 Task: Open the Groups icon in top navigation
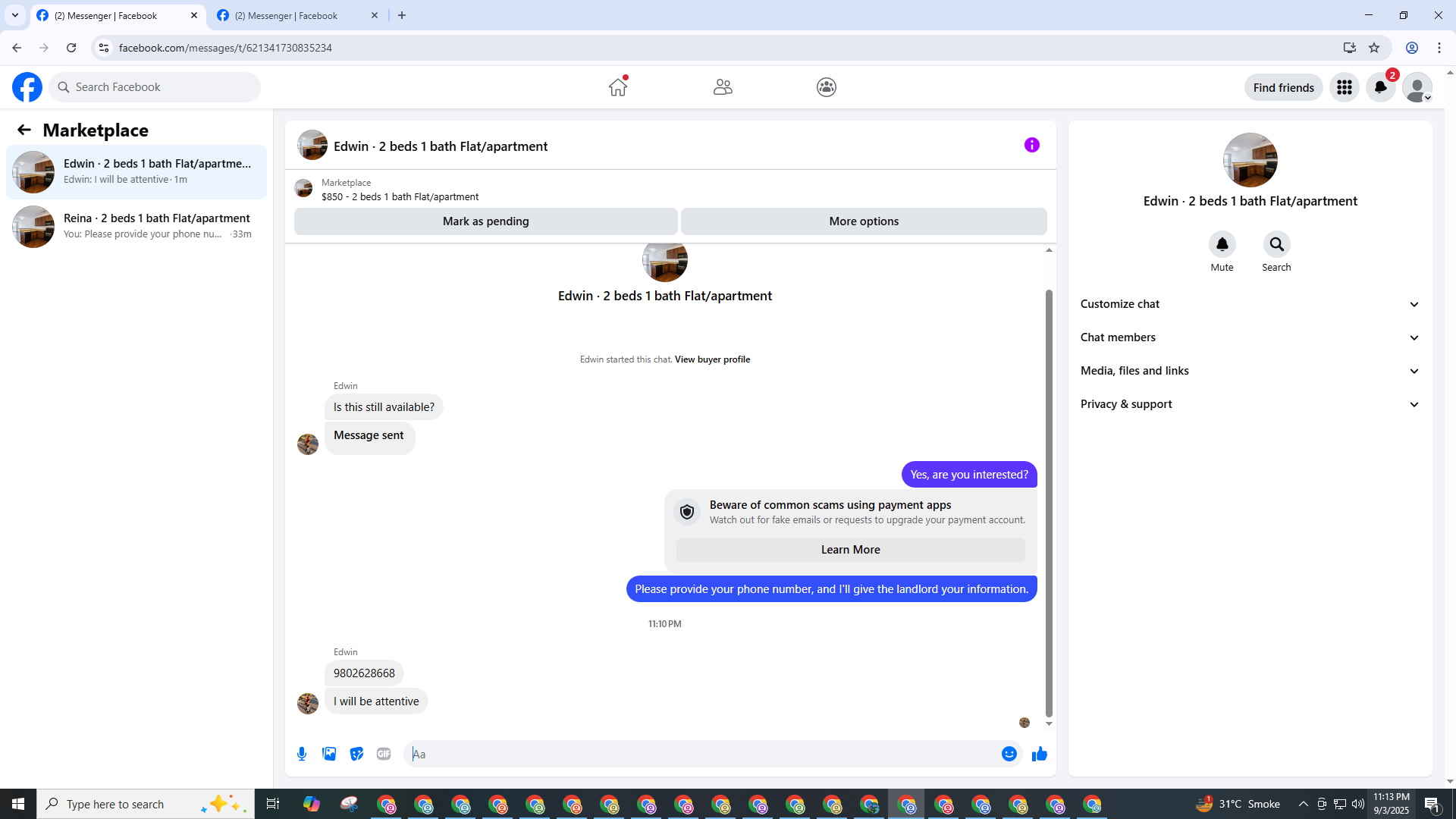[x=827, y=87]
